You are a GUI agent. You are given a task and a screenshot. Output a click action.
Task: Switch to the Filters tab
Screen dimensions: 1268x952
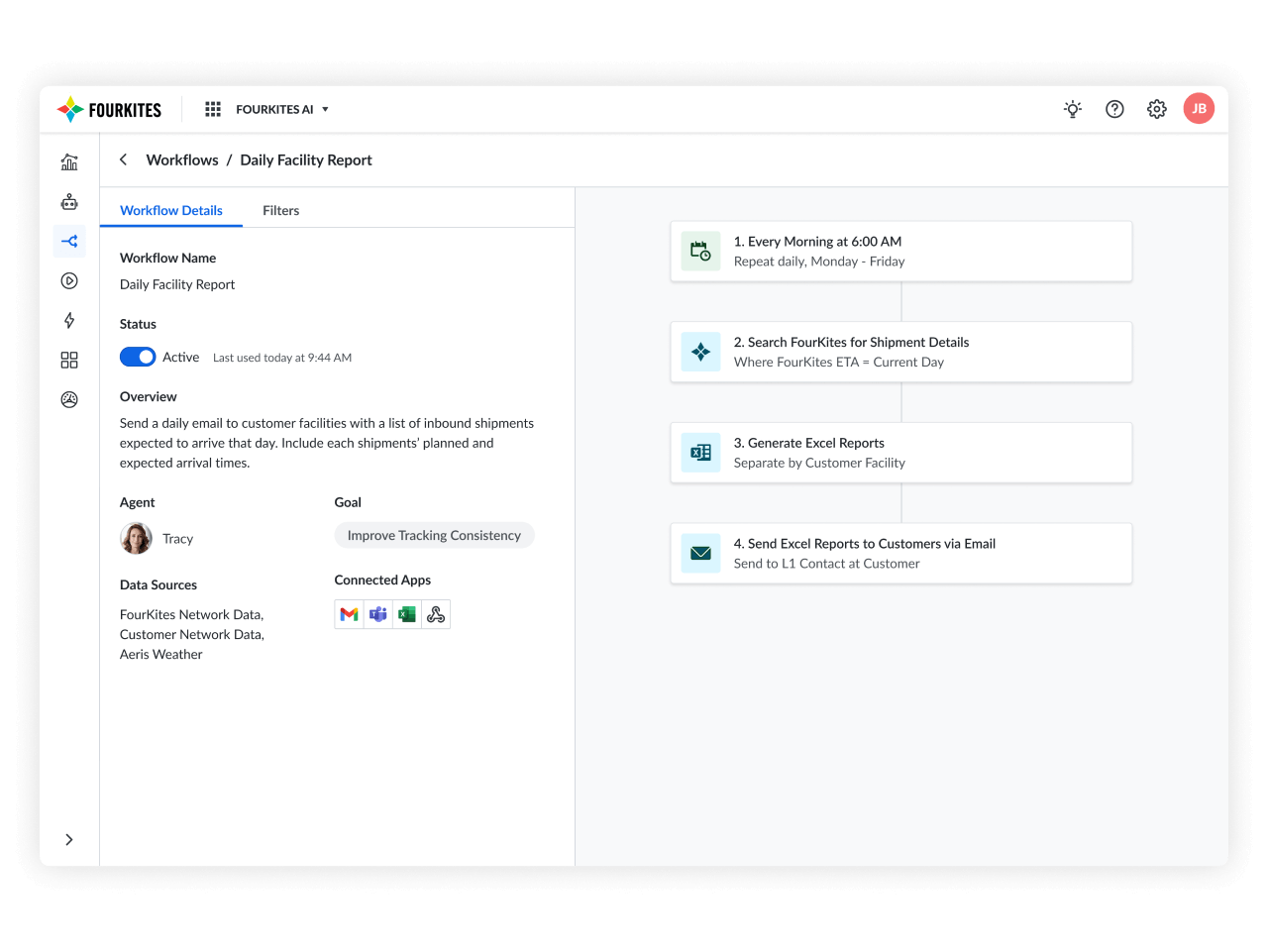(x=281, y=211)
